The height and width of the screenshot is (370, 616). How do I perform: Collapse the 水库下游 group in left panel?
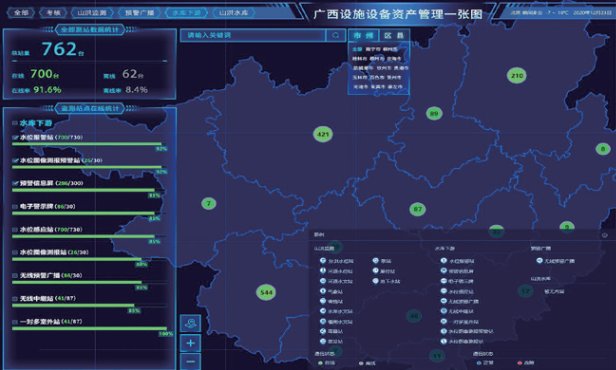(15, 123)
